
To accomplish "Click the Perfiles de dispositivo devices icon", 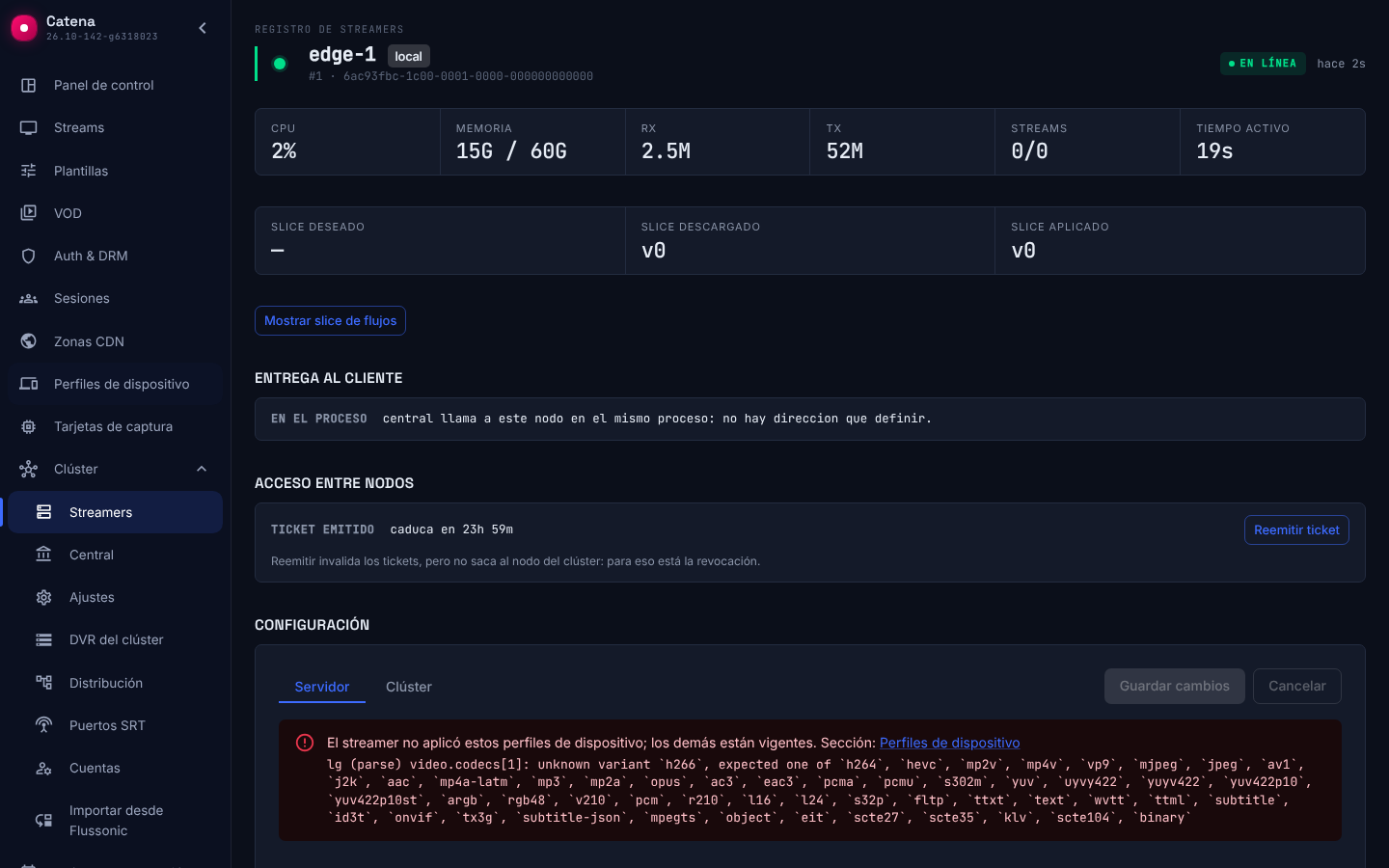I will 29,384.
